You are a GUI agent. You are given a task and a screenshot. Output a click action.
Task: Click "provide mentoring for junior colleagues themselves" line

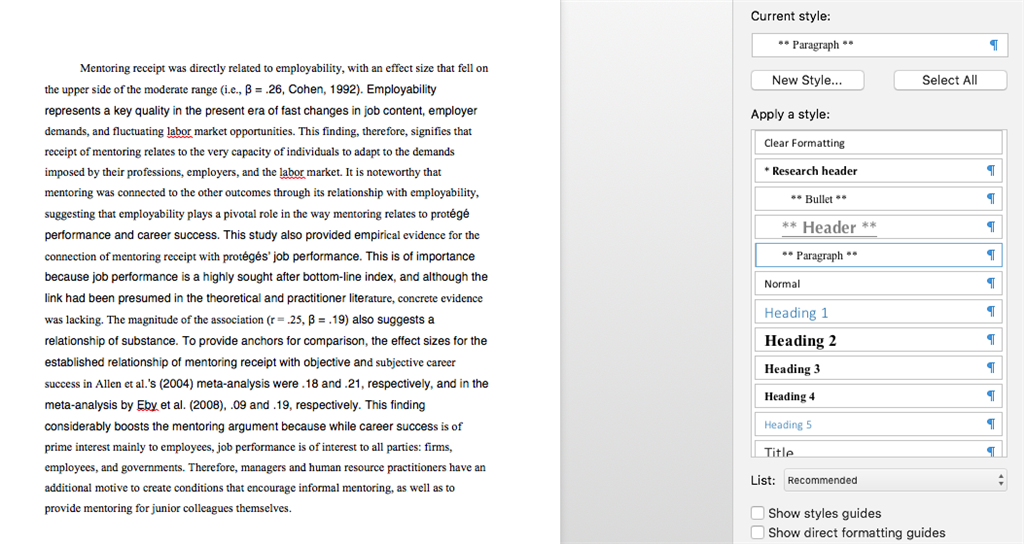168,508
